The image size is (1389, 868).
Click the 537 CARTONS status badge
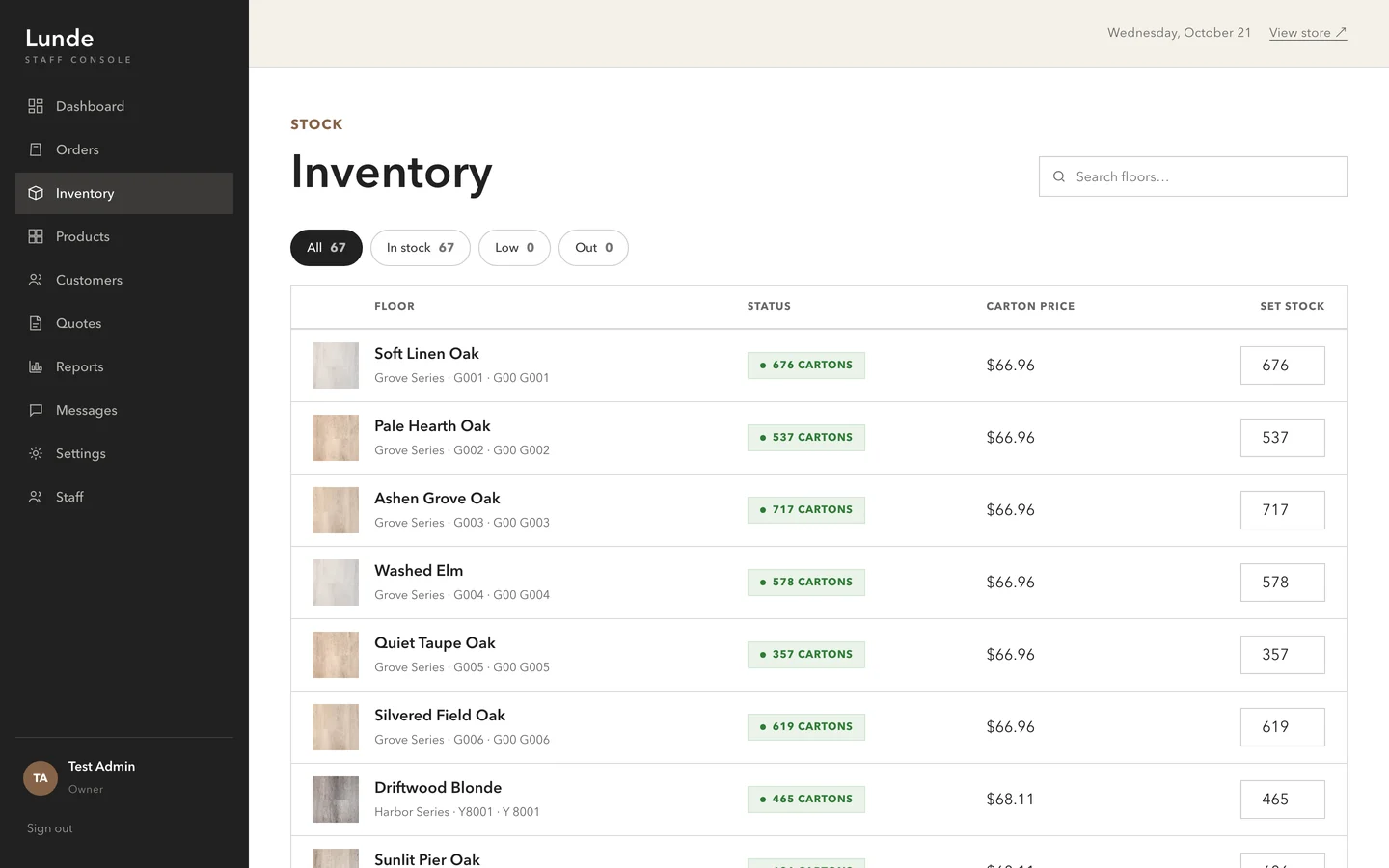[806, 438]
